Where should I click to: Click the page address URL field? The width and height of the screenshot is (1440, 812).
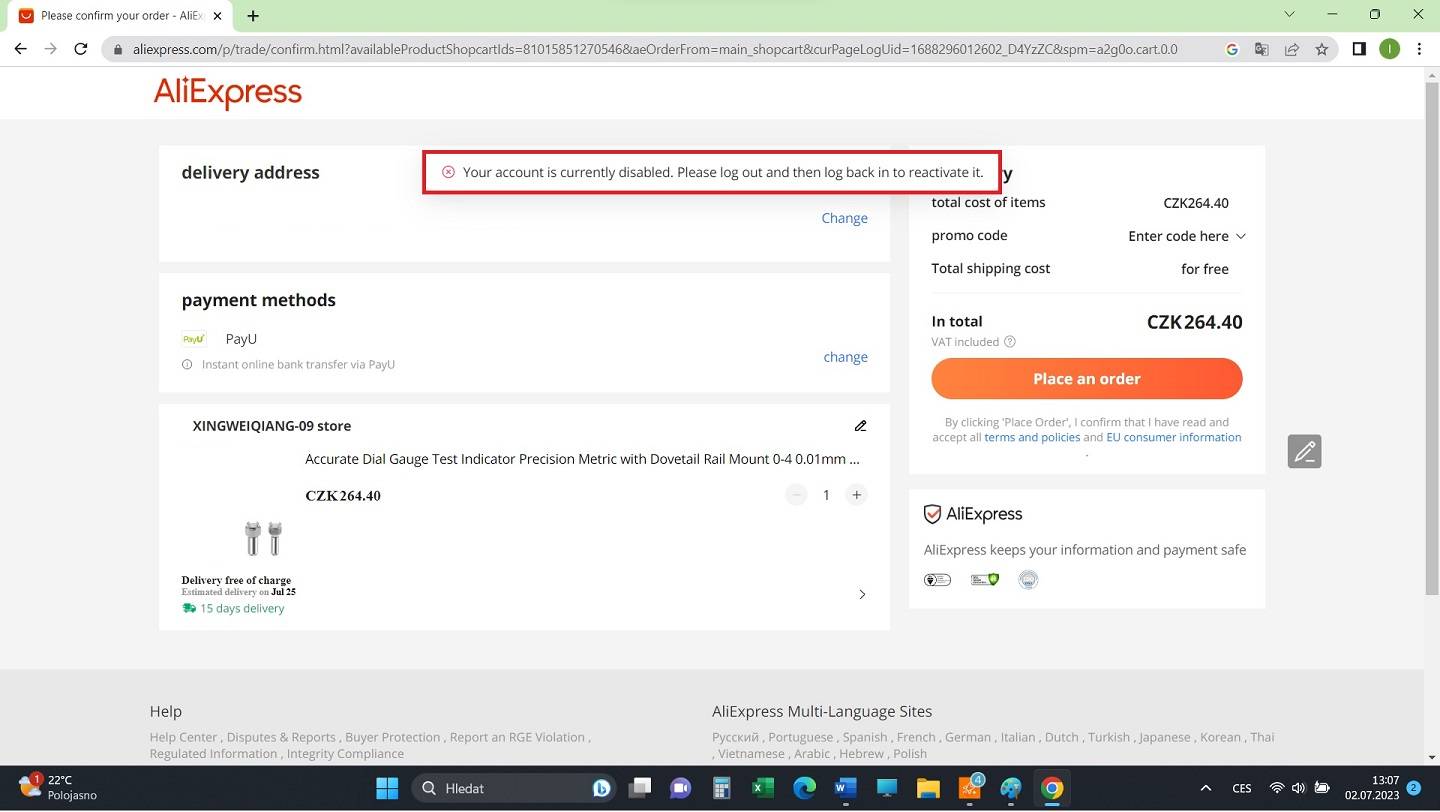click(655, 49)
